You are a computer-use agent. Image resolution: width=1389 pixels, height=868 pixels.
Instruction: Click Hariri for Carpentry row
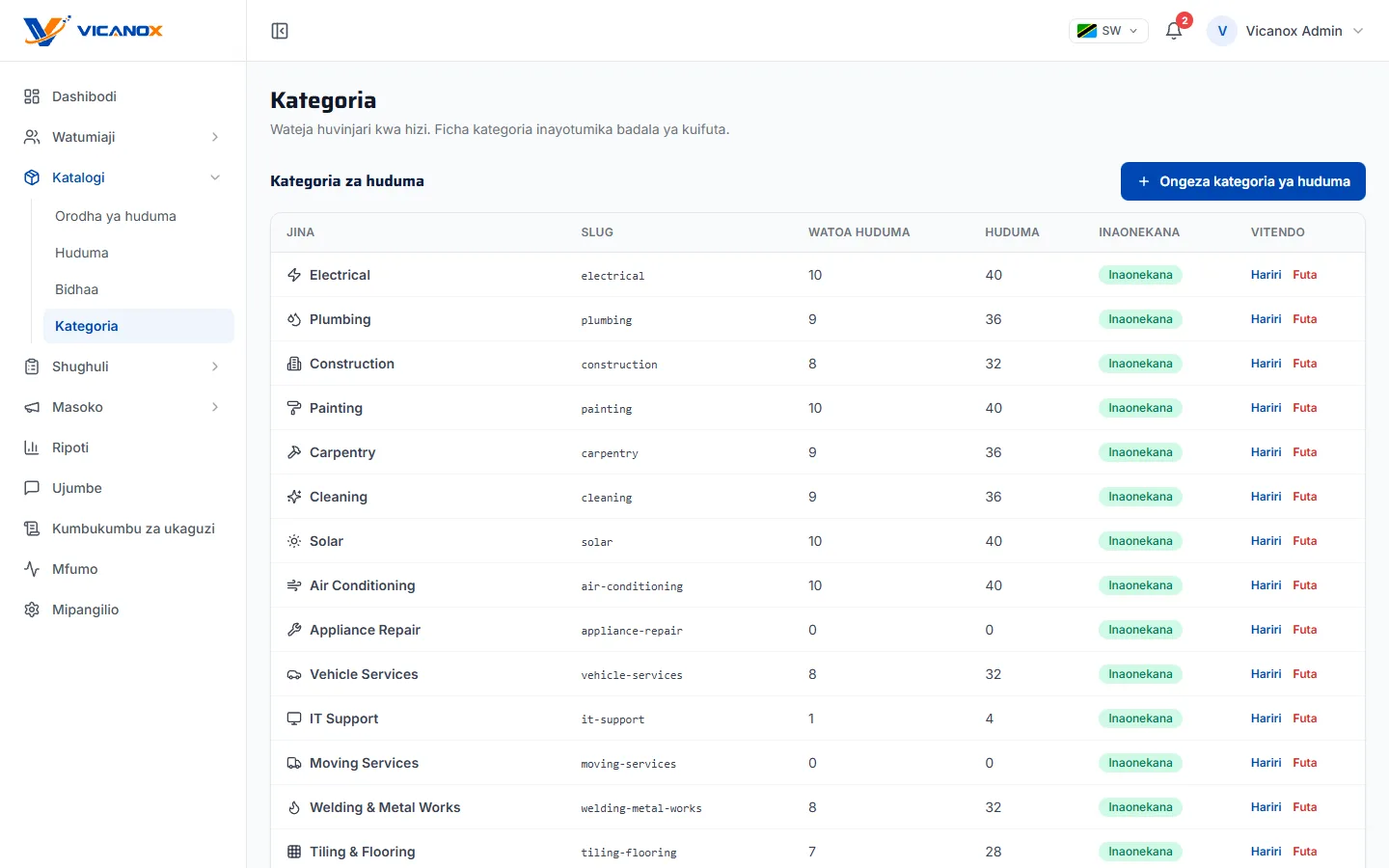(x=1266, y=452)
